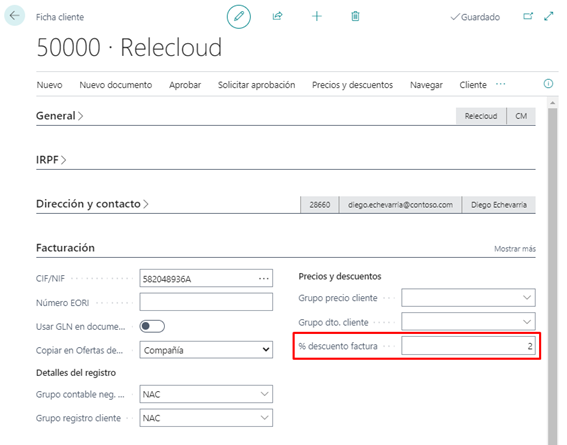Click the % descuento factura field
567x445 pixels.
point(468,346)
